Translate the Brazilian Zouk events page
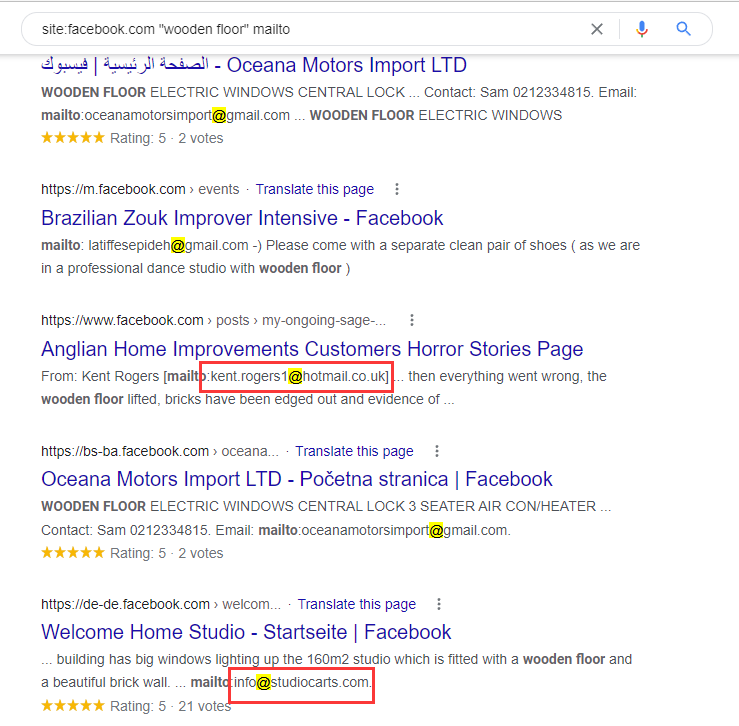 (x=314, y=189)
